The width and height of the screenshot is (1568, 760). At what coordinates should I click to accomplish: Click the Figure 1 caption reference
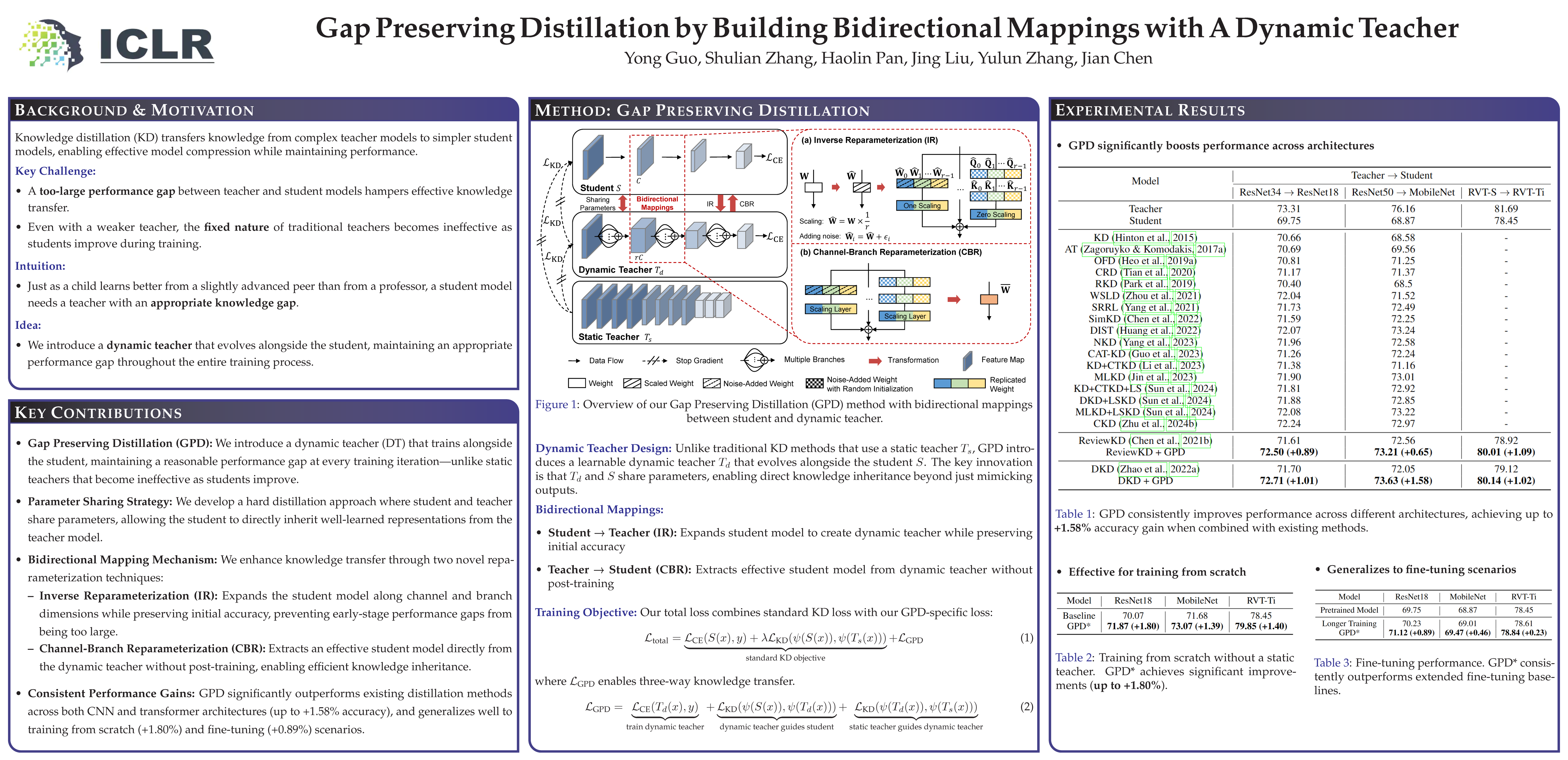pos(556,404)
